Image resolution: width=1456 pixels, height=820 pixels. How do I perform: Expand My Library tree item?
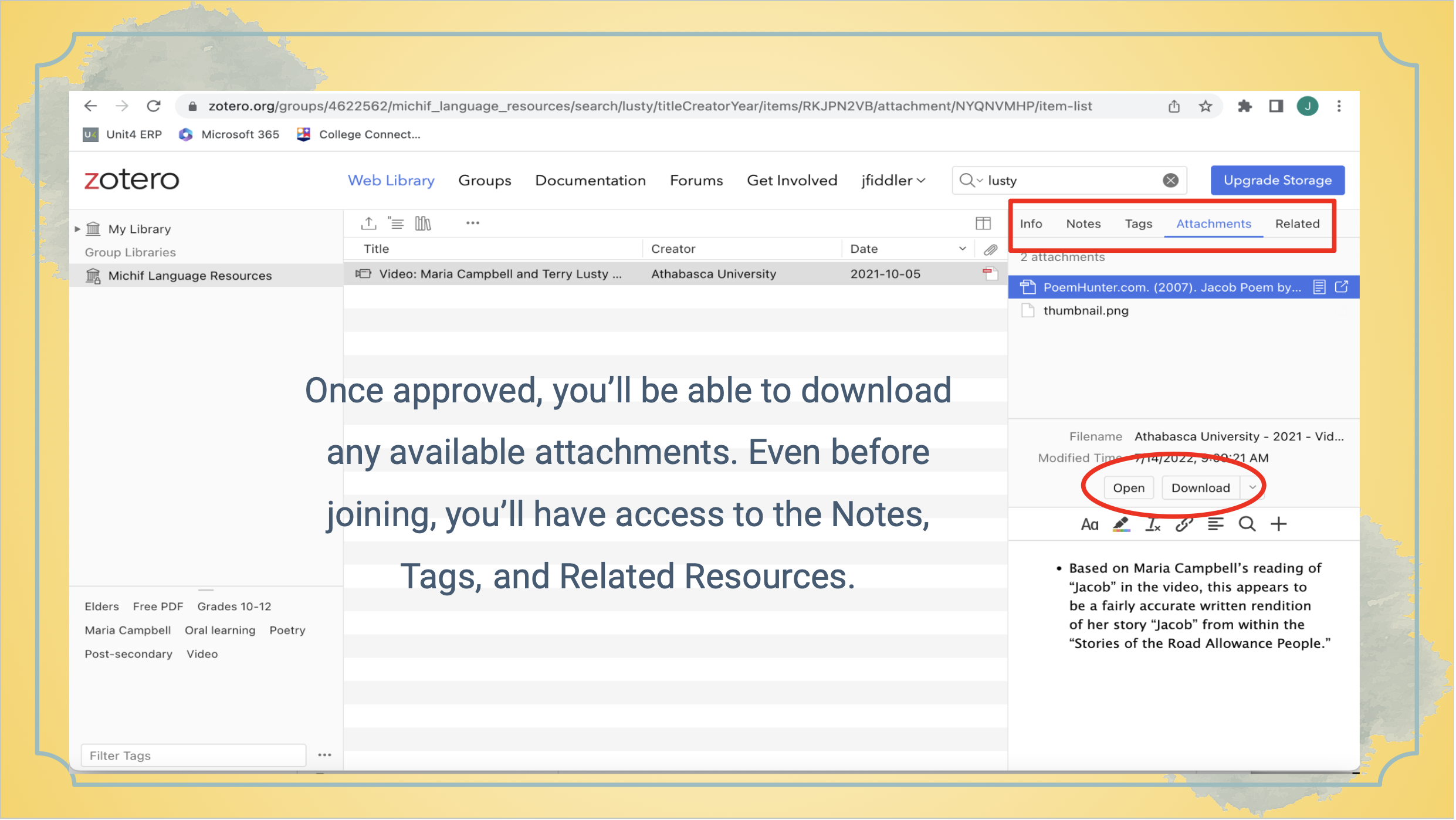[x=78, y=228]
